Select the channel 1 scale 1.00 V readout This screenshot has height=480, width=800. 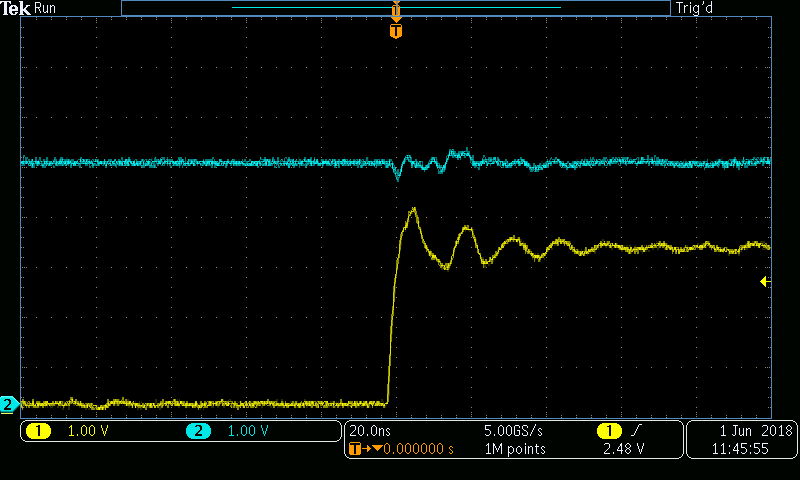(x=89, y=431)
